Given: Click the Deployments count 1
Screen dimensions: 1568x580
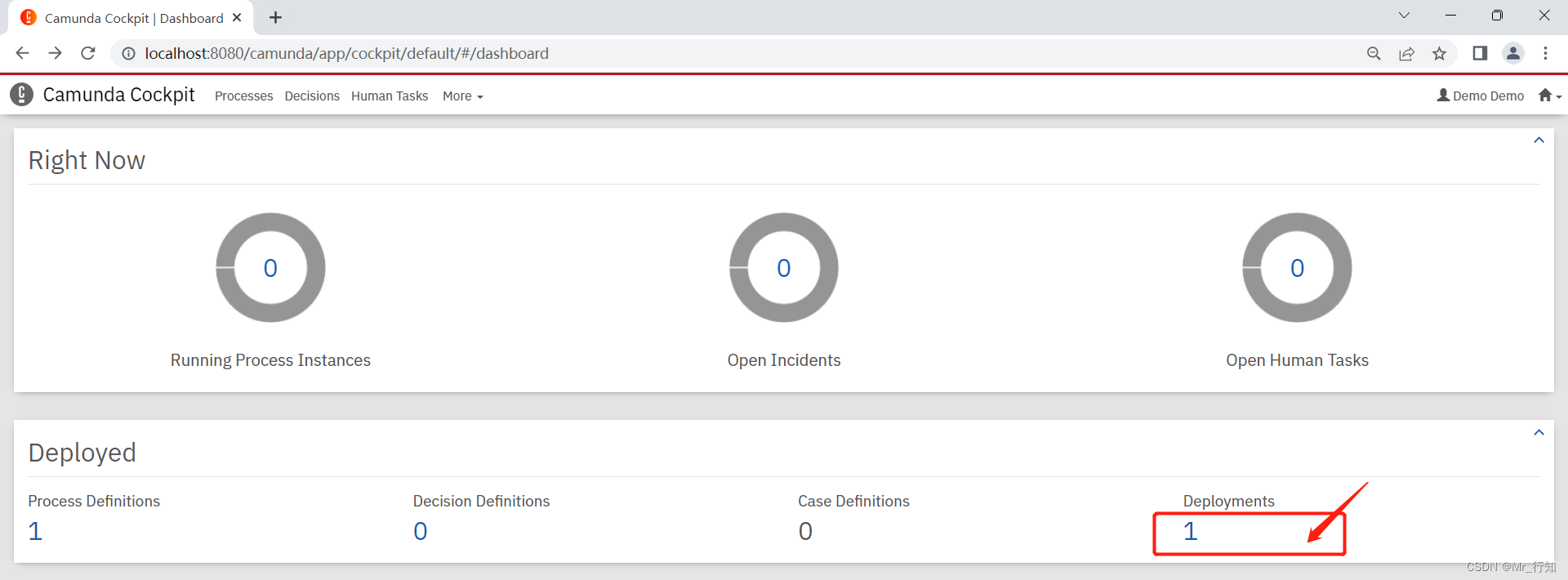Looking at the screenshot, I should point(1191,532).
